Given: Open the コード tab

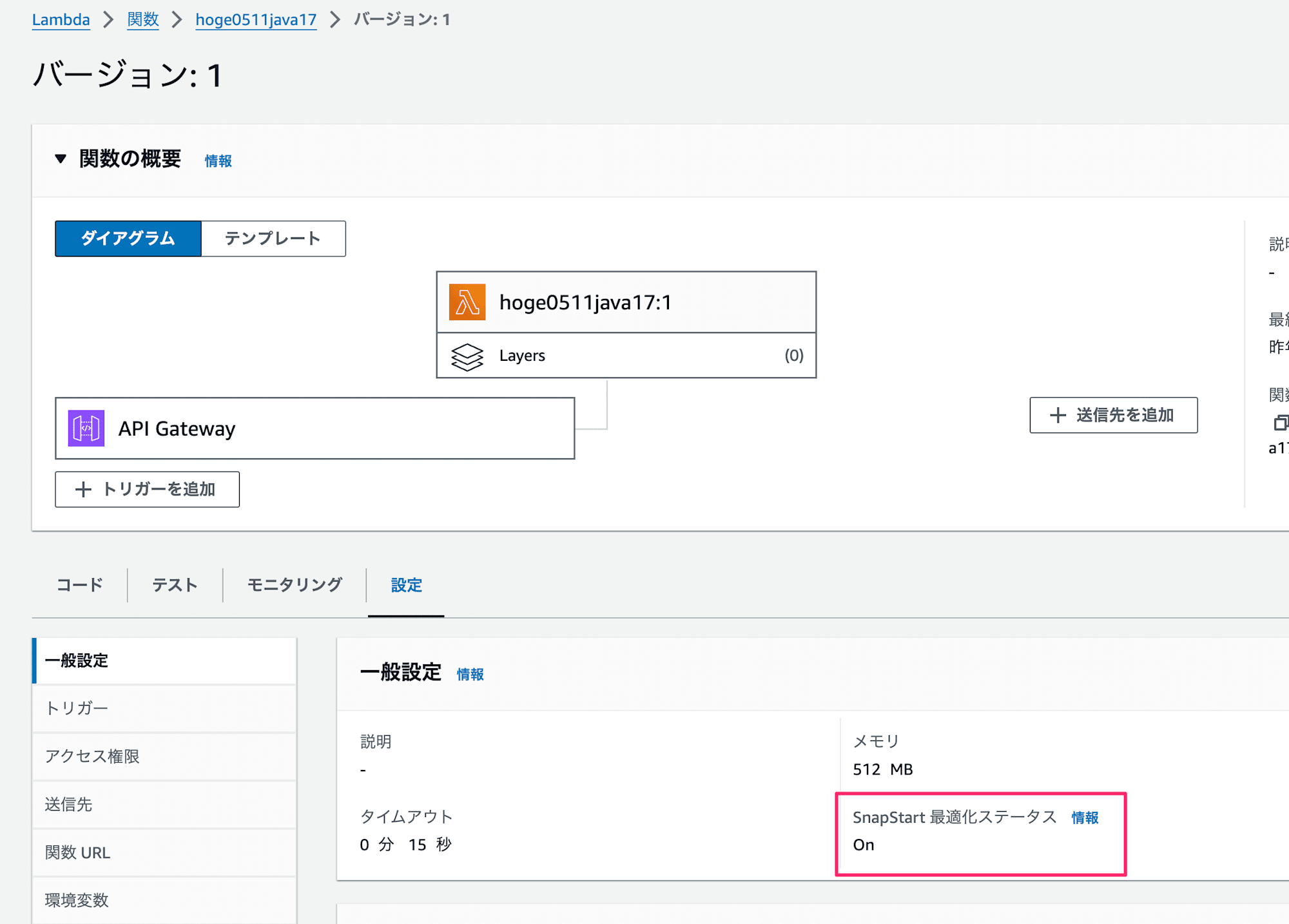Looking at the screenshot, I should (x=80, y=585).
